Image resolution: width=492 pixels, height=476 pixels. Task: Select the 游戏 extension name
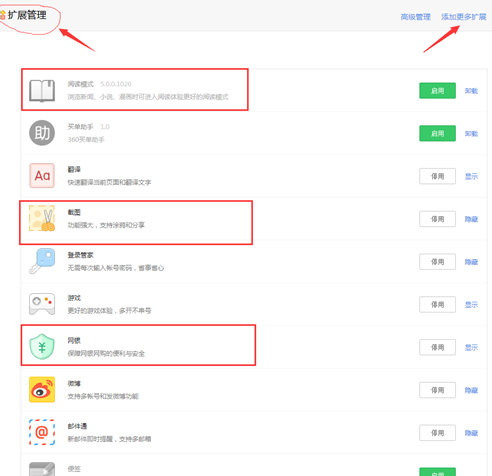click(74, 298)
